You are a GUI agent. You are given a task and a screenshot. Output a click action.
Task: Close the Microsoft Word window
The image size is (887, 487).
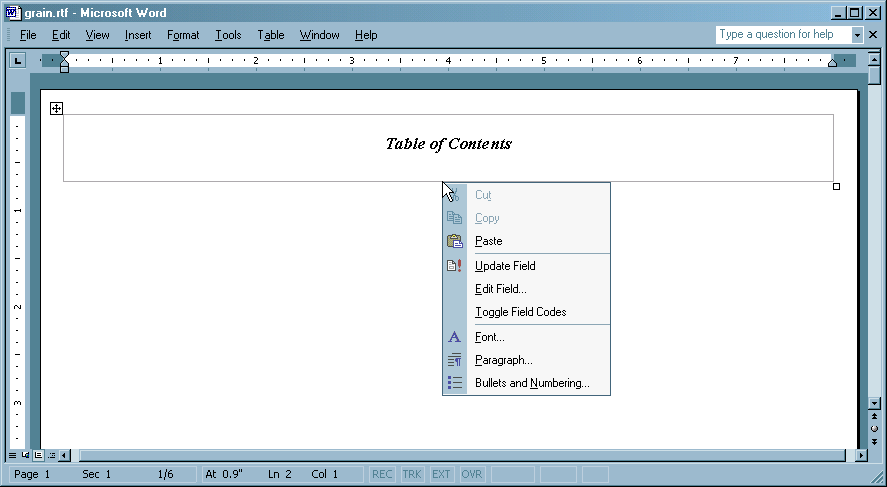[872, 12]
